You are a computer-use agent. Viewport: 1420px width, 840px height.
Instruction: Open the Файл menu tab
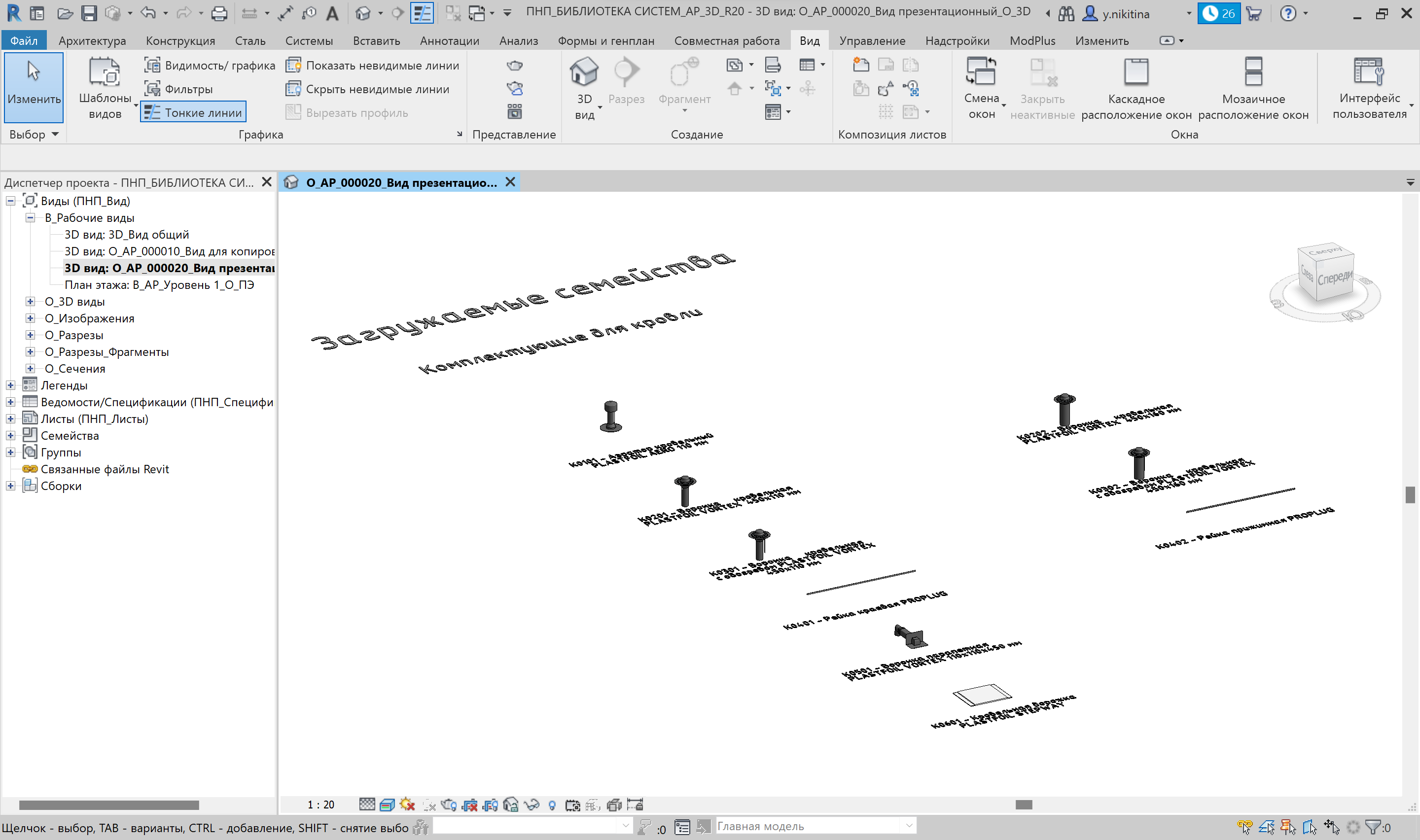[x=24, y=41]
